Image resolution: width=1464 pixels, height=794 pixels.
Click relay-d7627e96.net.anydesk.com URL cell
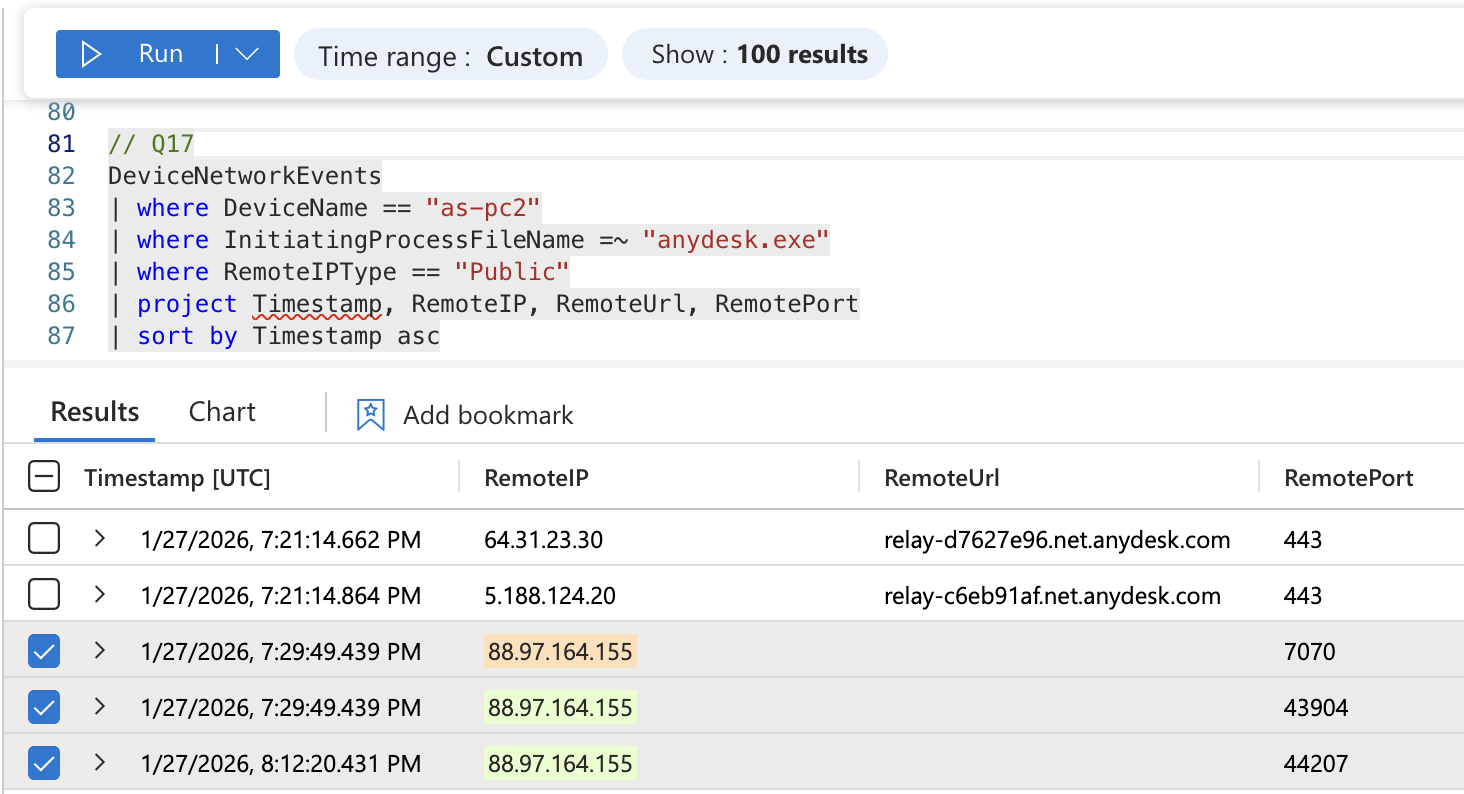click(1057, 540)
